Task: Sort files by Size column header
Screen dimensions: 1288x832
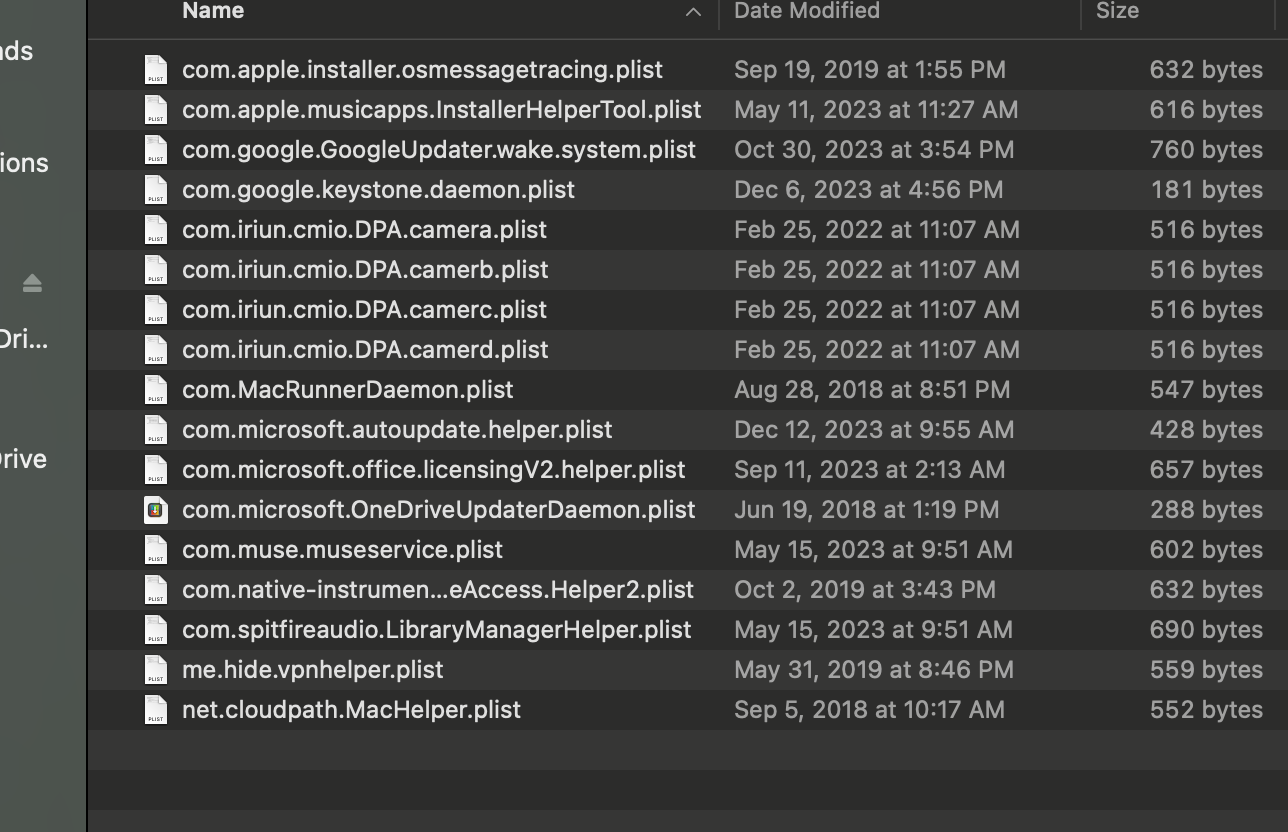Action: [1117, 11]
